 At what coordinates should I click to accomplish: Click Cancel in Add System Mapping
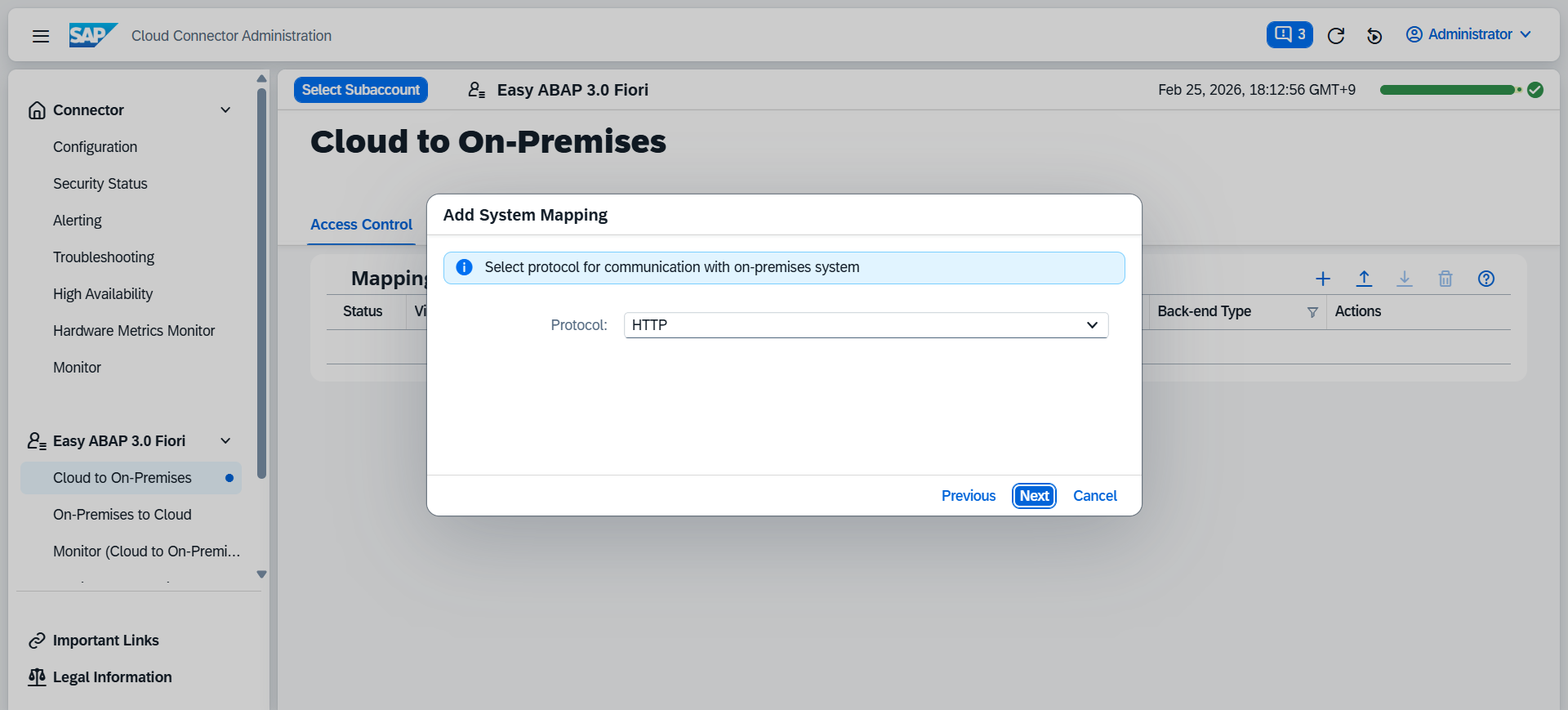(x=1094, y=496)
